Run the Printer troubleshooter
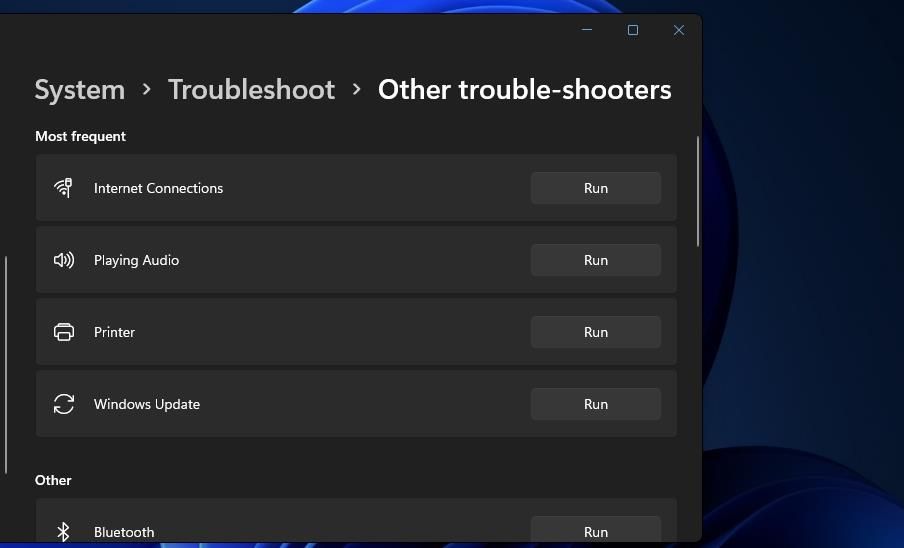 (x=596, y=332)
